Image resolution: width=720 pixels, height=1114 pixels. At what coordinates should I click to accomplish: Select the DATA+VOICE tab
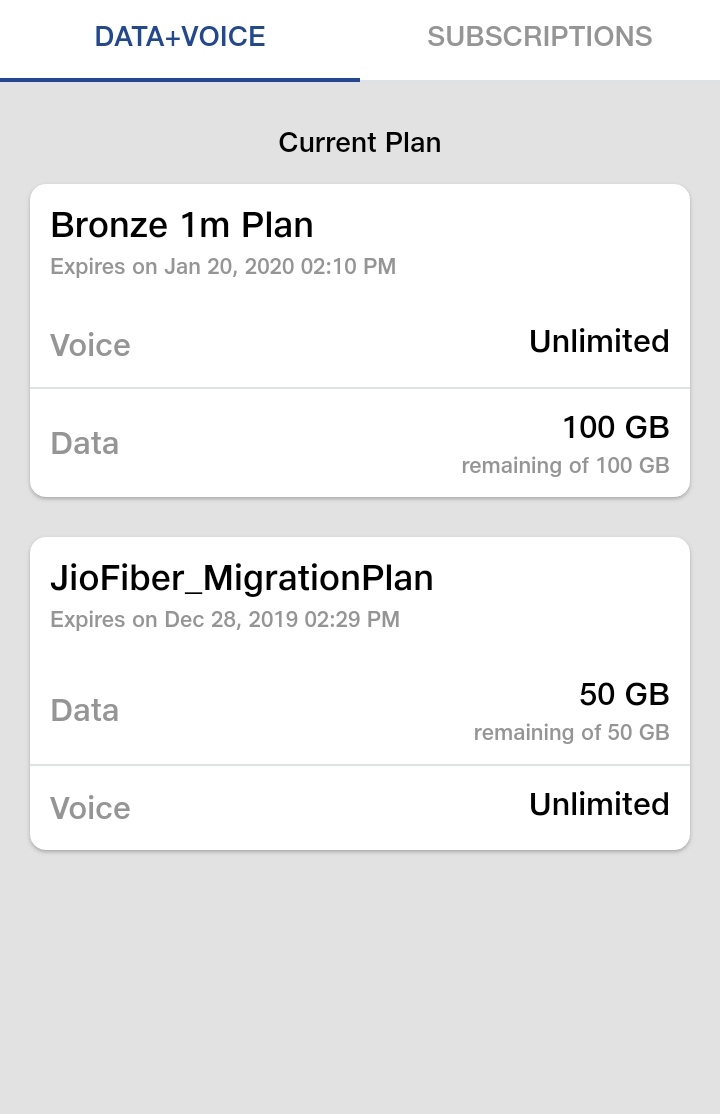tap(180, 37)
